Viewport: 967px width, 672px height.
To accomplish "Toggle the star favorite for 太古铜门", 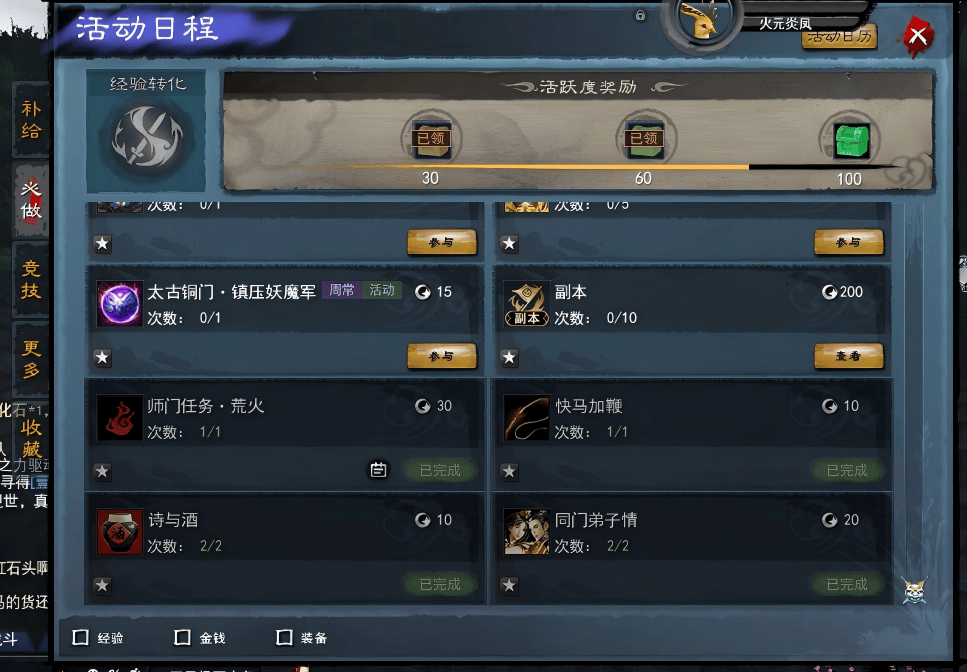I will tap(102, 358).
